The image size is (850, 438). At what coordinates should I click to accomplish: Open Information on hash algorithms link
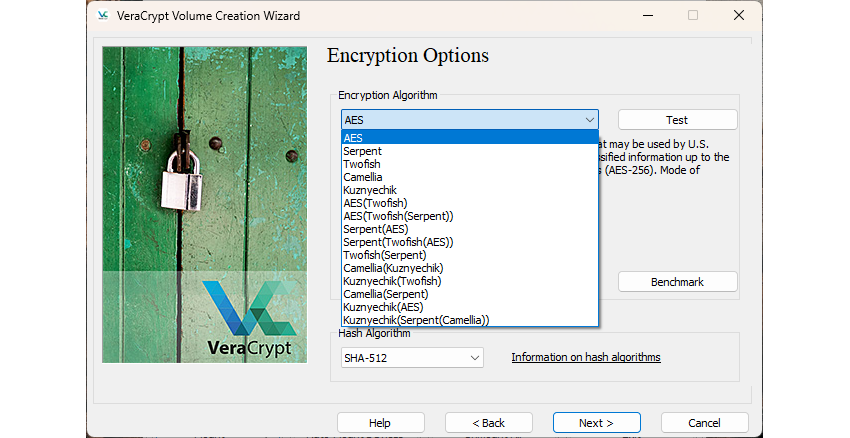586,357
